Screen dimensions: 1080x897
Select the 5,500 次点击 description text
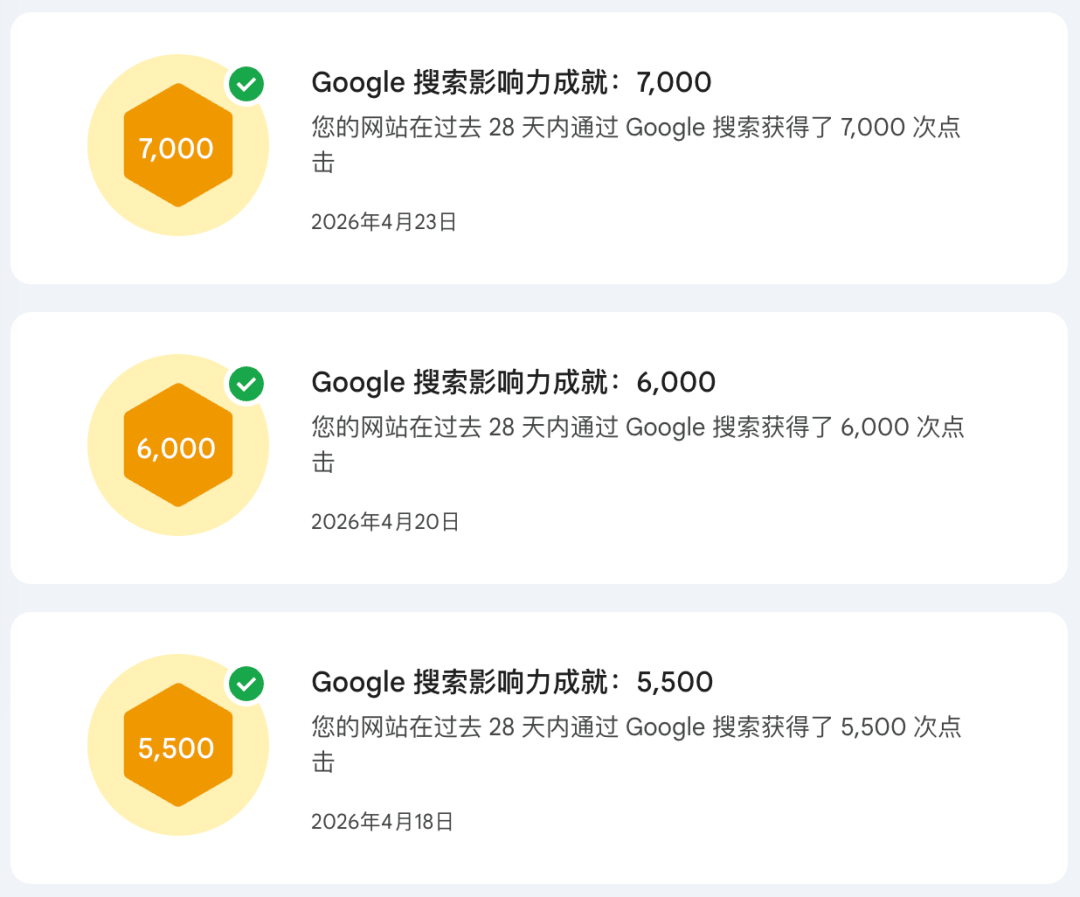(x=636, y=744)
